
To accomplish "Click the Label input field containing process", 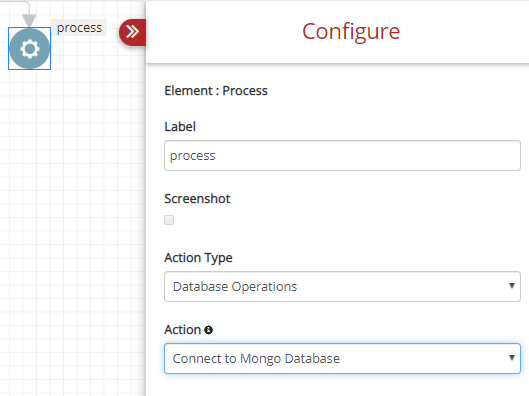I will [342, 155].
